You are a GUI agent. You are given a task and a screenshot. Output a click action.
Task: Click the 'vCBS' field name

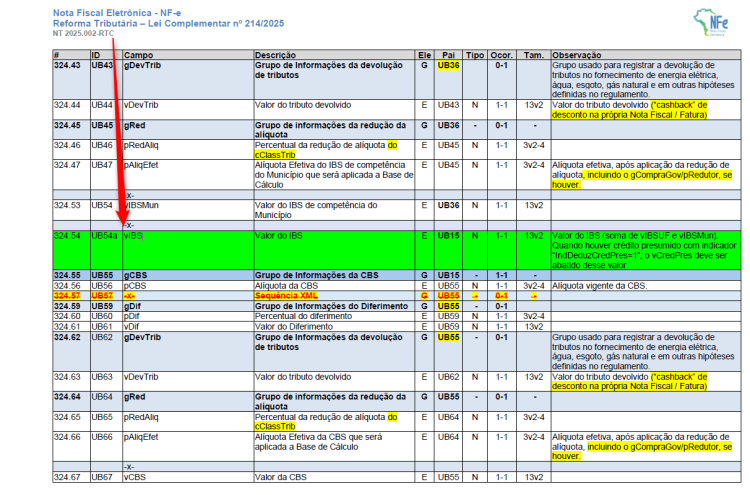click(x=134, y=478)
